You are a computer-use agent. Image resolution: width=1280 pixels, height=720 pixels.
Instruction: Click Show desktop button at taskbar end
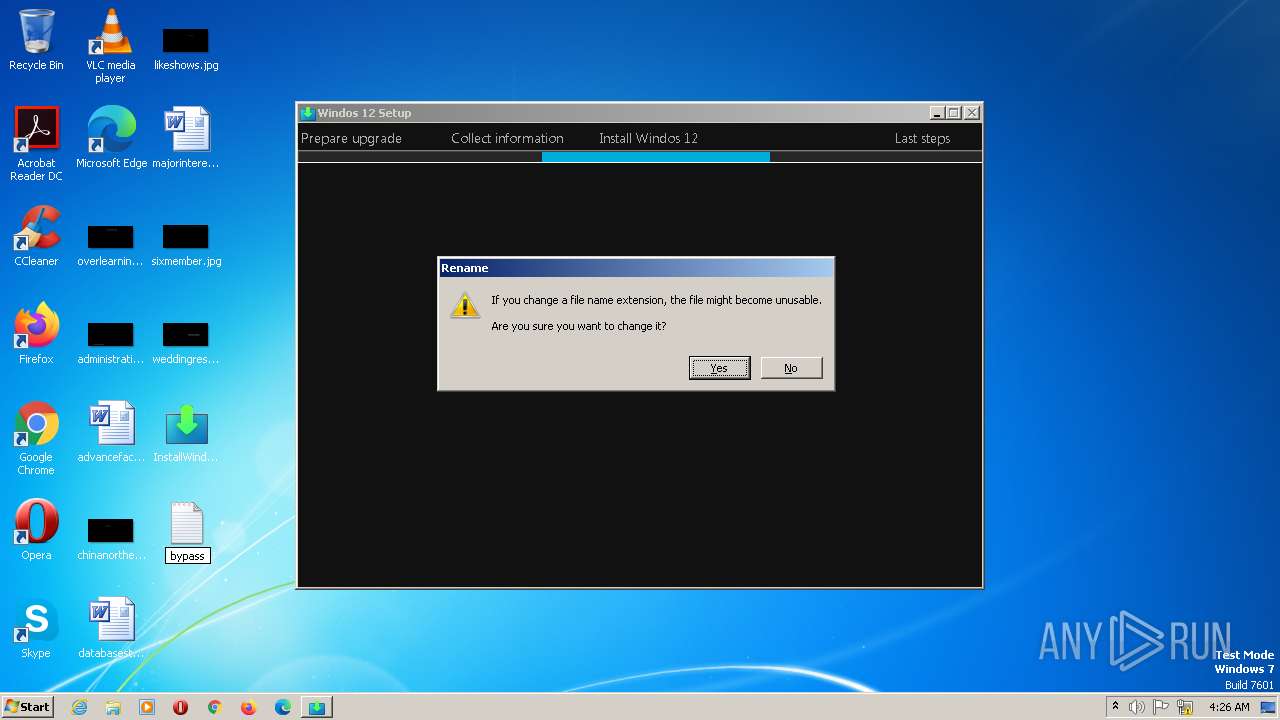1270,707
